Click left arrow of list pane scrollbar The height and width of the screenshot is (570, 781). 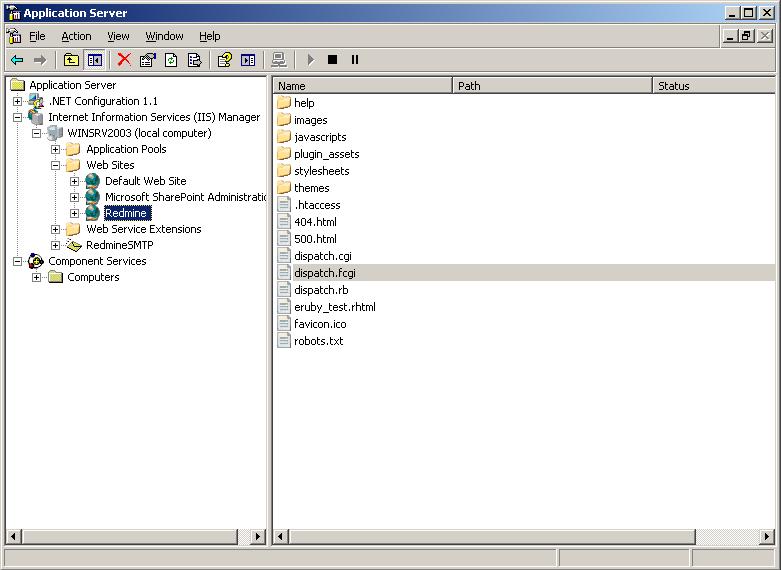point(280,537)
